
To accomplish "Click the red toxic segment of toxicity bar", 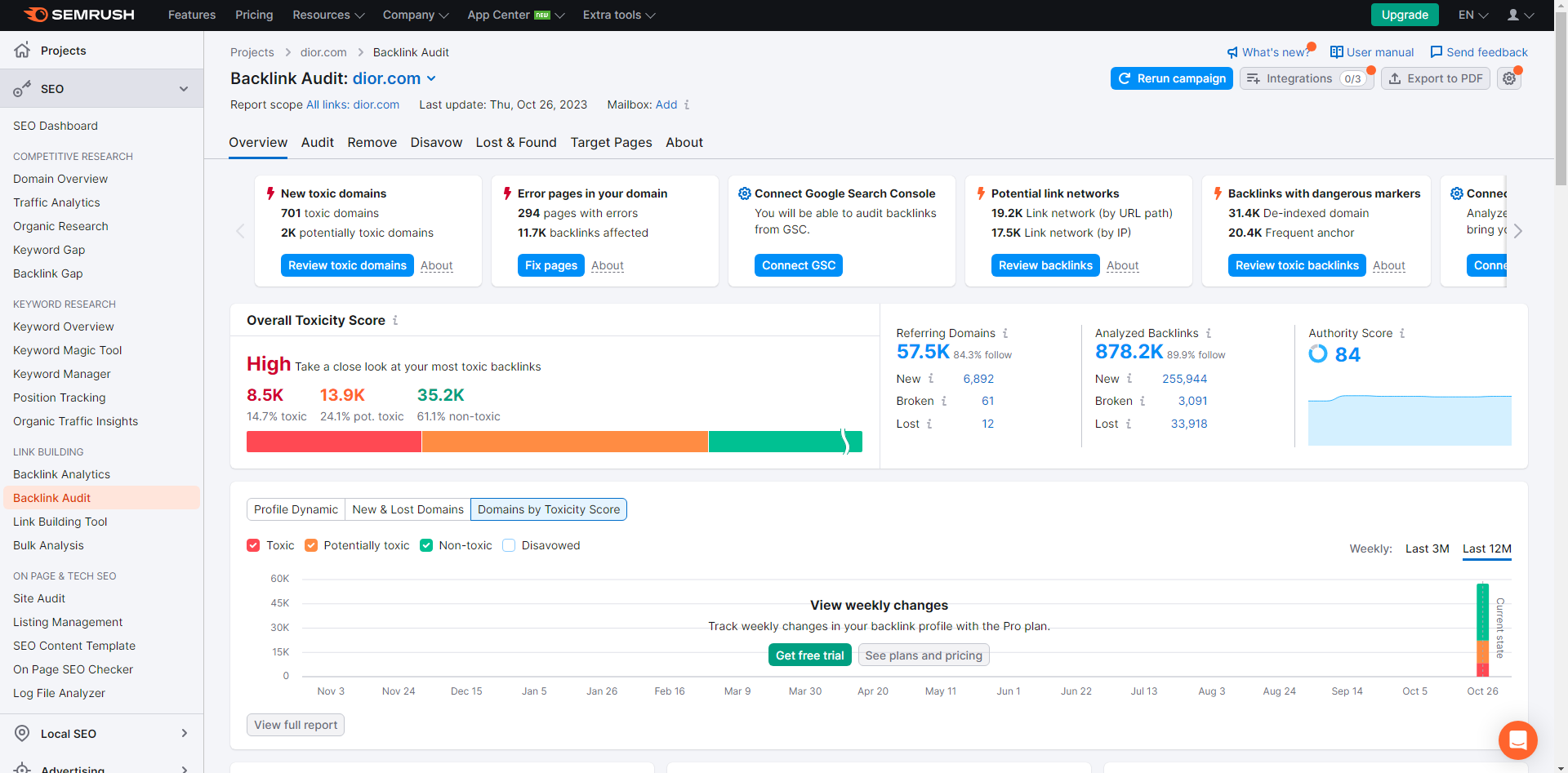I will point(334,442).
